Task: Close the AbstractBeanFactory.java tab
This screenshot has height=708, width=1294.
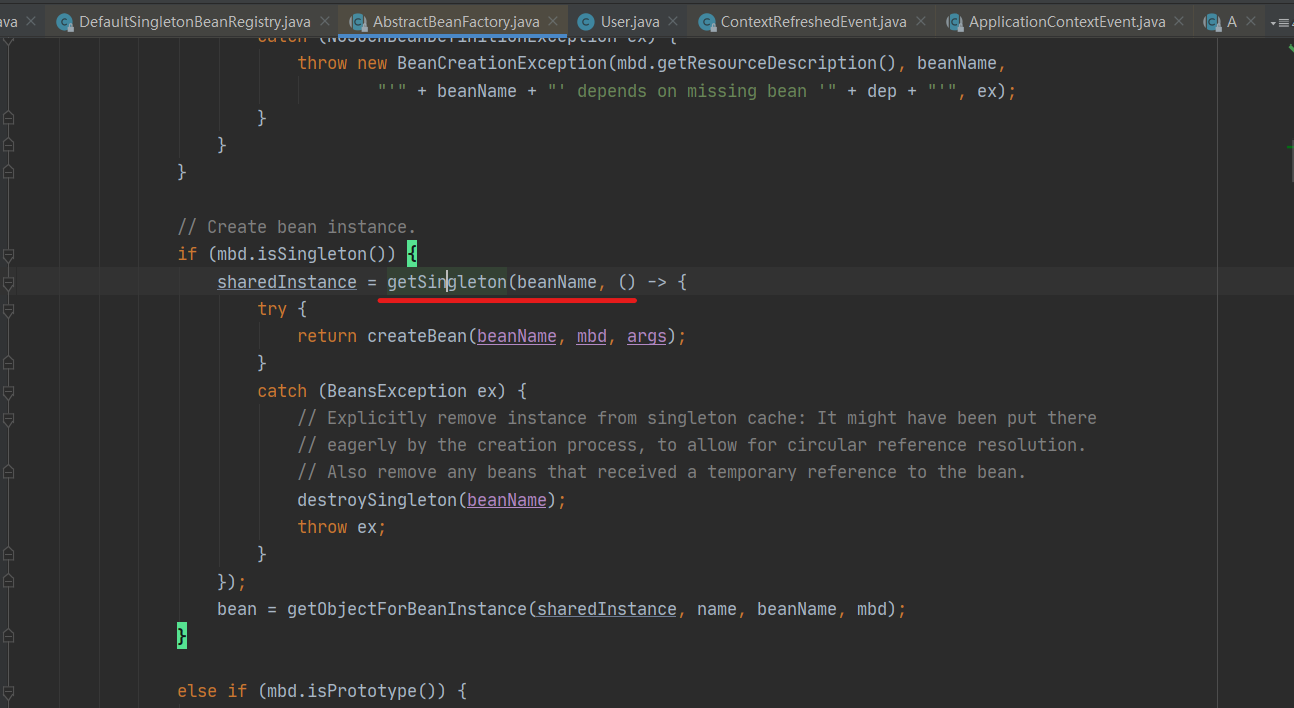Action: click(x=555, y=21)
